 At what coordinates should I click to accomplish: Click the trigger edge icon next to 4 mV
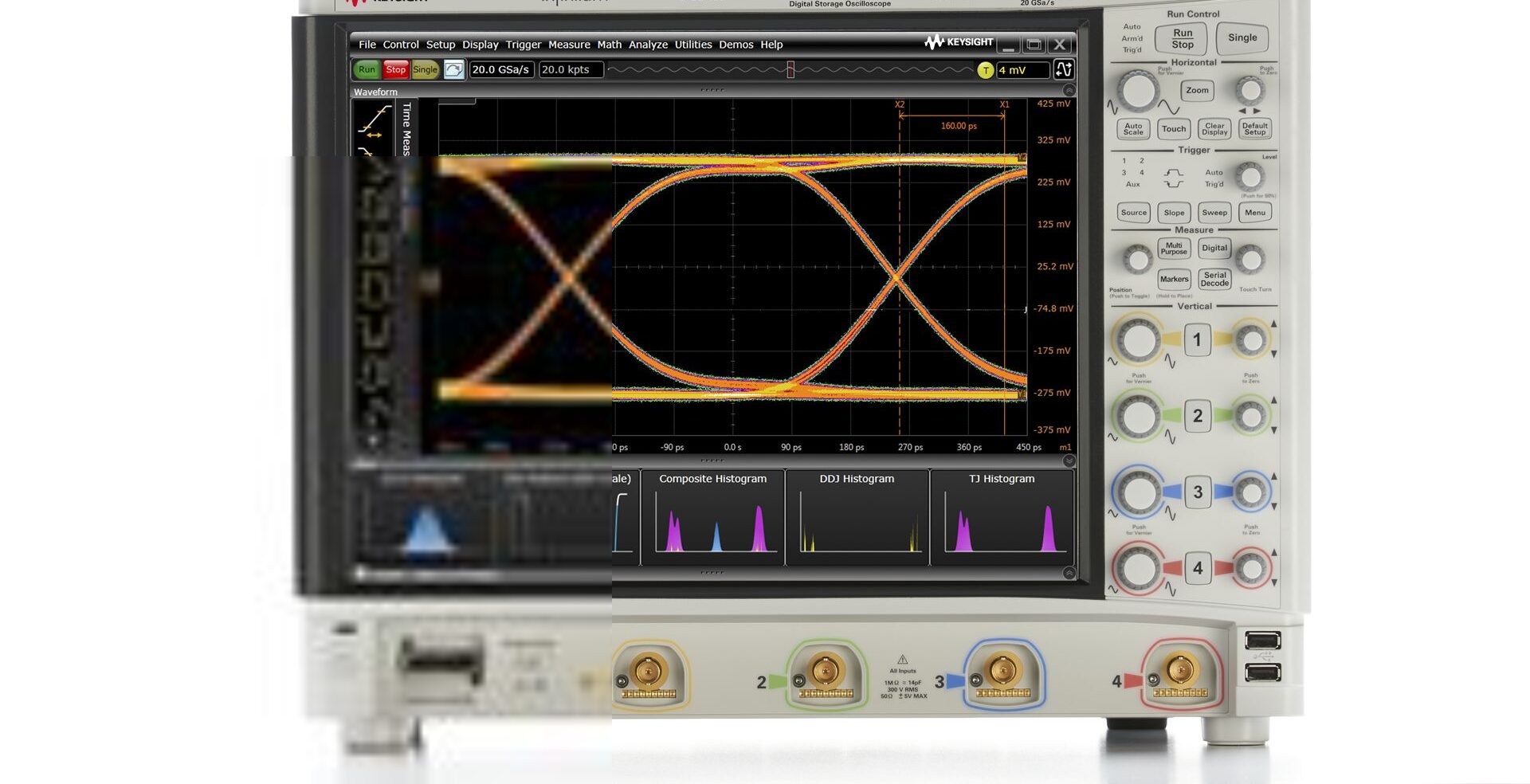tap(1063, 70)
